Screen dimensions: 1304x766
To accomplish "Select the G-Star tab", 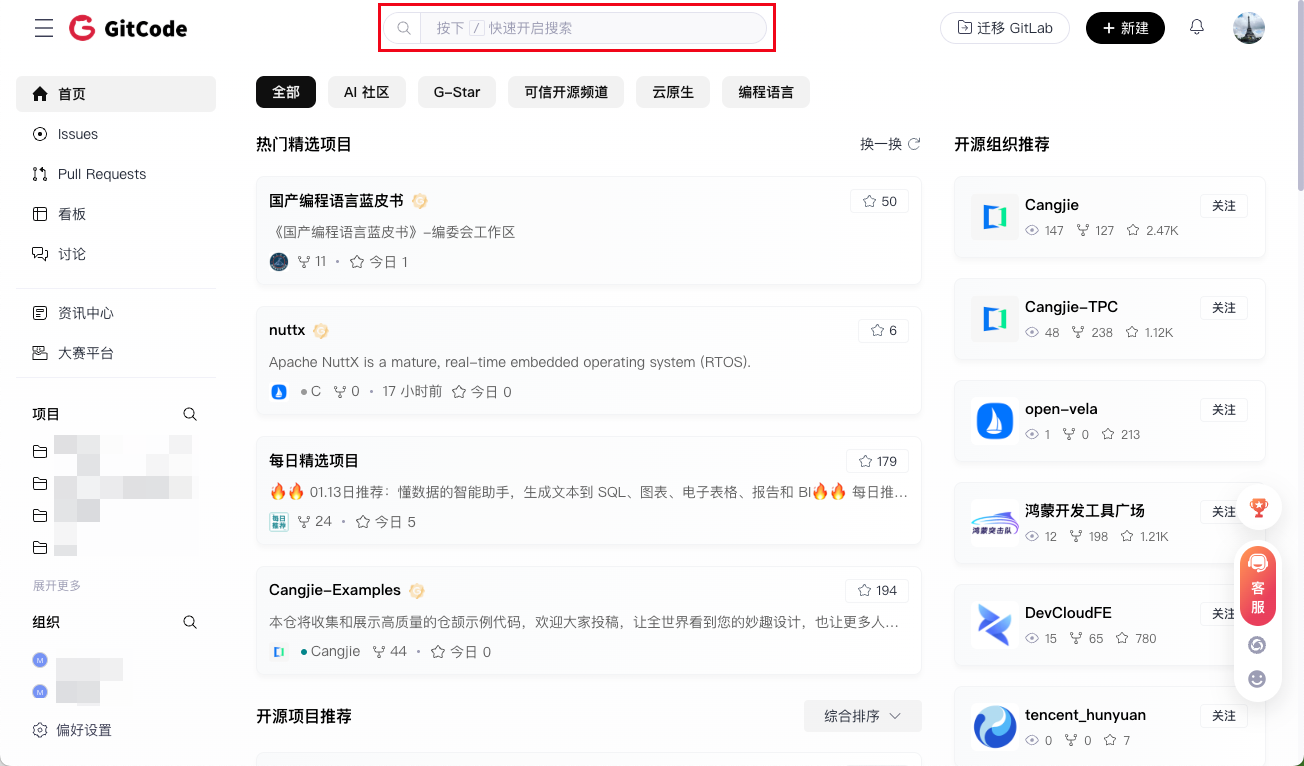I will click(x=456, y=92).
